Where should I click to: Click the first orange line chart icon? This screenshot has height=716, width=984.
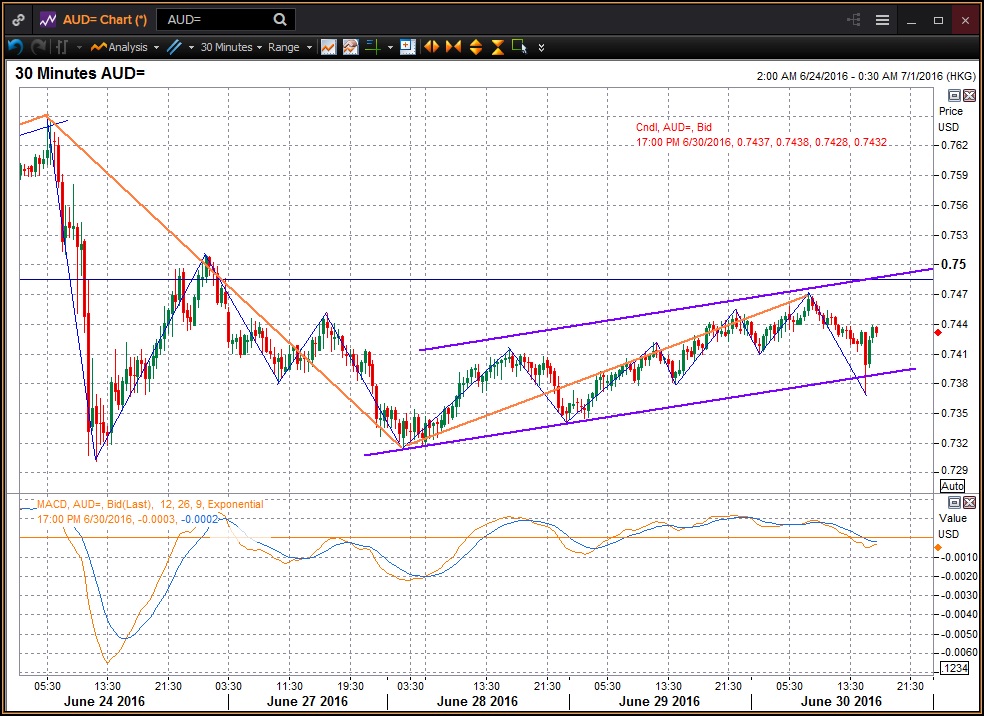pos(328,47)
